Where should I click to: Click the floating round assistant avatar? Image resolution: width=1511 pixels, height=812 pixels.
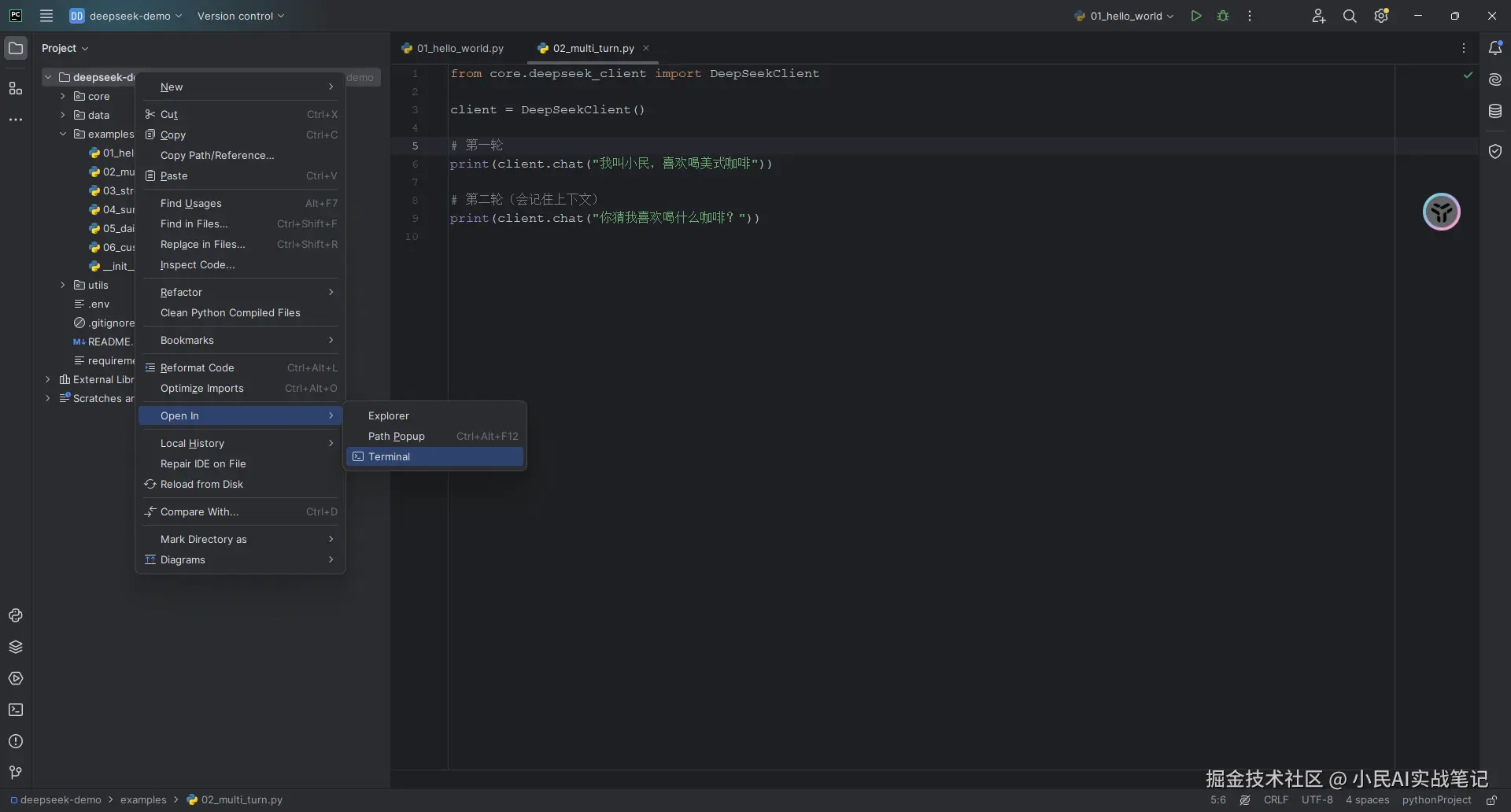1442,212
